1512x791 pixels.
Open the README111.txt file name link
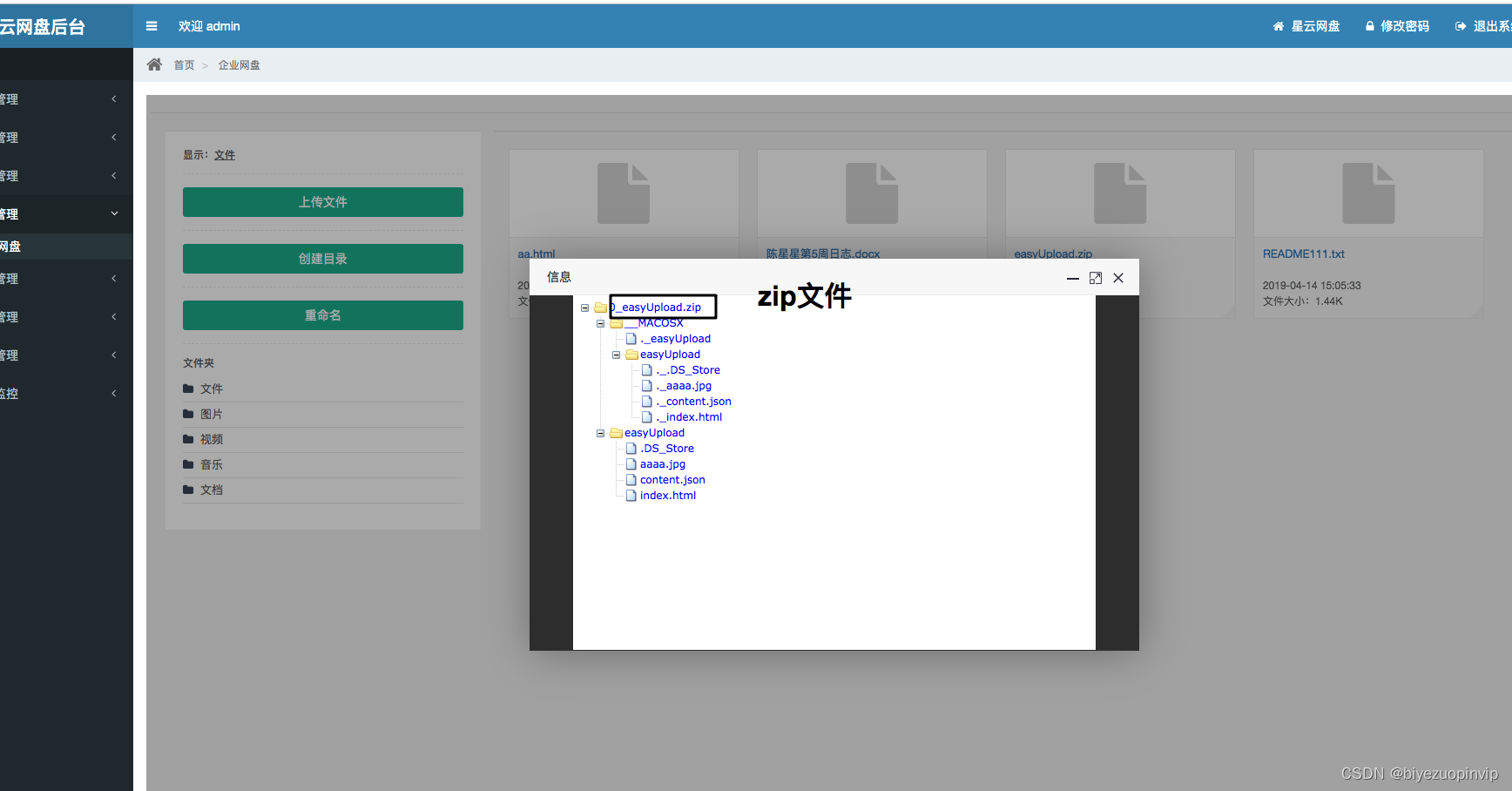(1304, 254)
